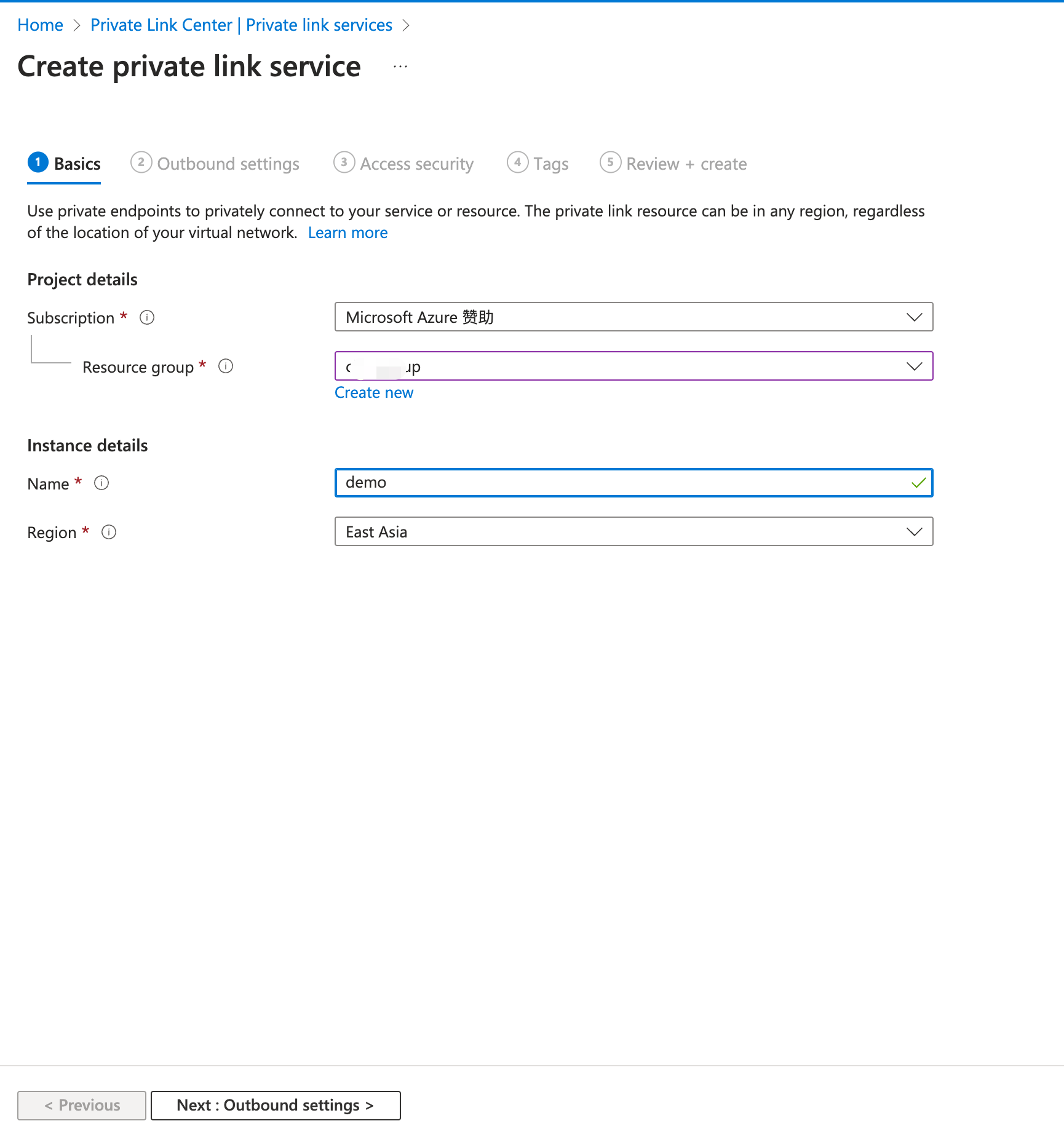The image size is (1064, 1145).
Task: Click the Region info icon
Action: 108,532
